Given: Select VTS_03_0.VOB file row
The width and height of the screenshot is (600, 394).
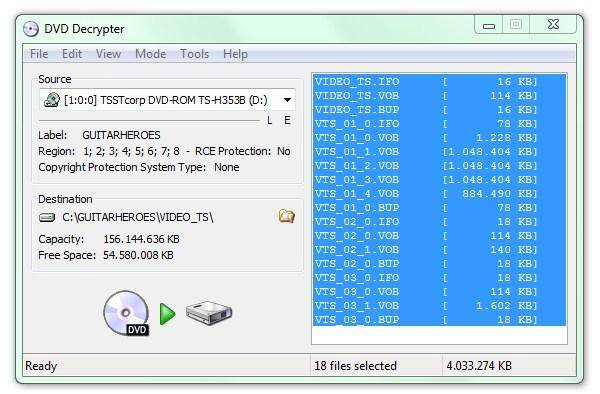Looking at the screenshot, I should 439,291.
